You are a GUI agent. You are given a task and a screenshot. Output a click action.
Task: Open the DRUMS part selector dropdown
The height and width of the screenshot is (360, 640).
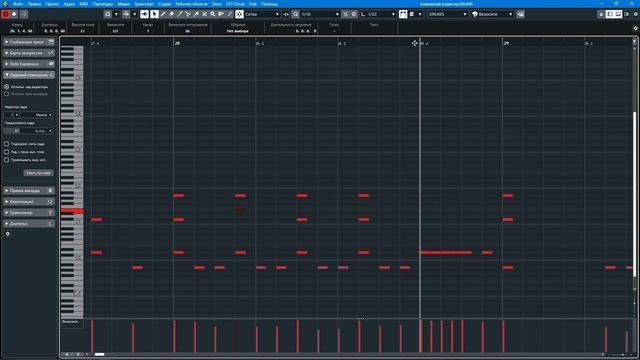[x=448, y=14]
